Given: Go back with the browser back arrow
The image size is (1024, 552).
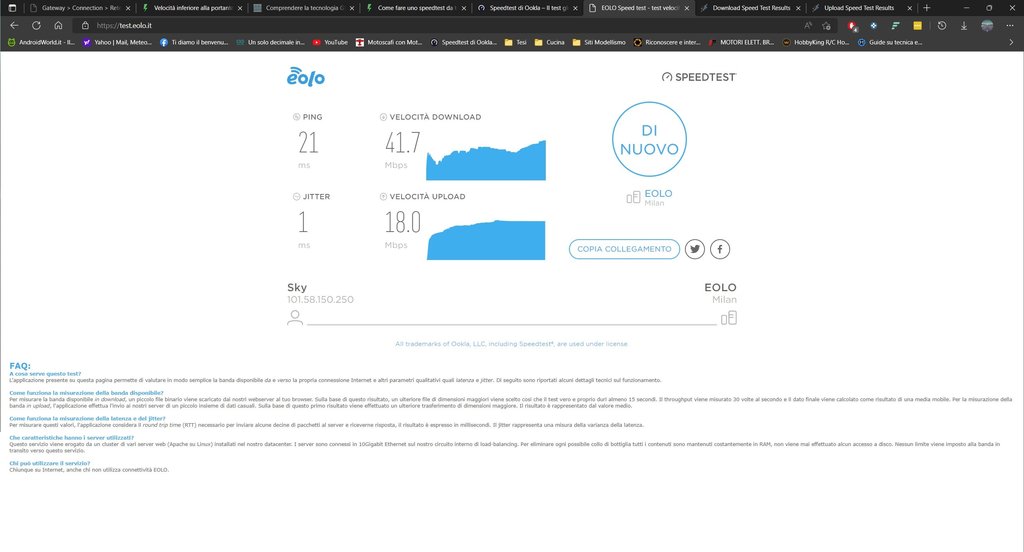Looking at the screenshot, I should point(14,25).
